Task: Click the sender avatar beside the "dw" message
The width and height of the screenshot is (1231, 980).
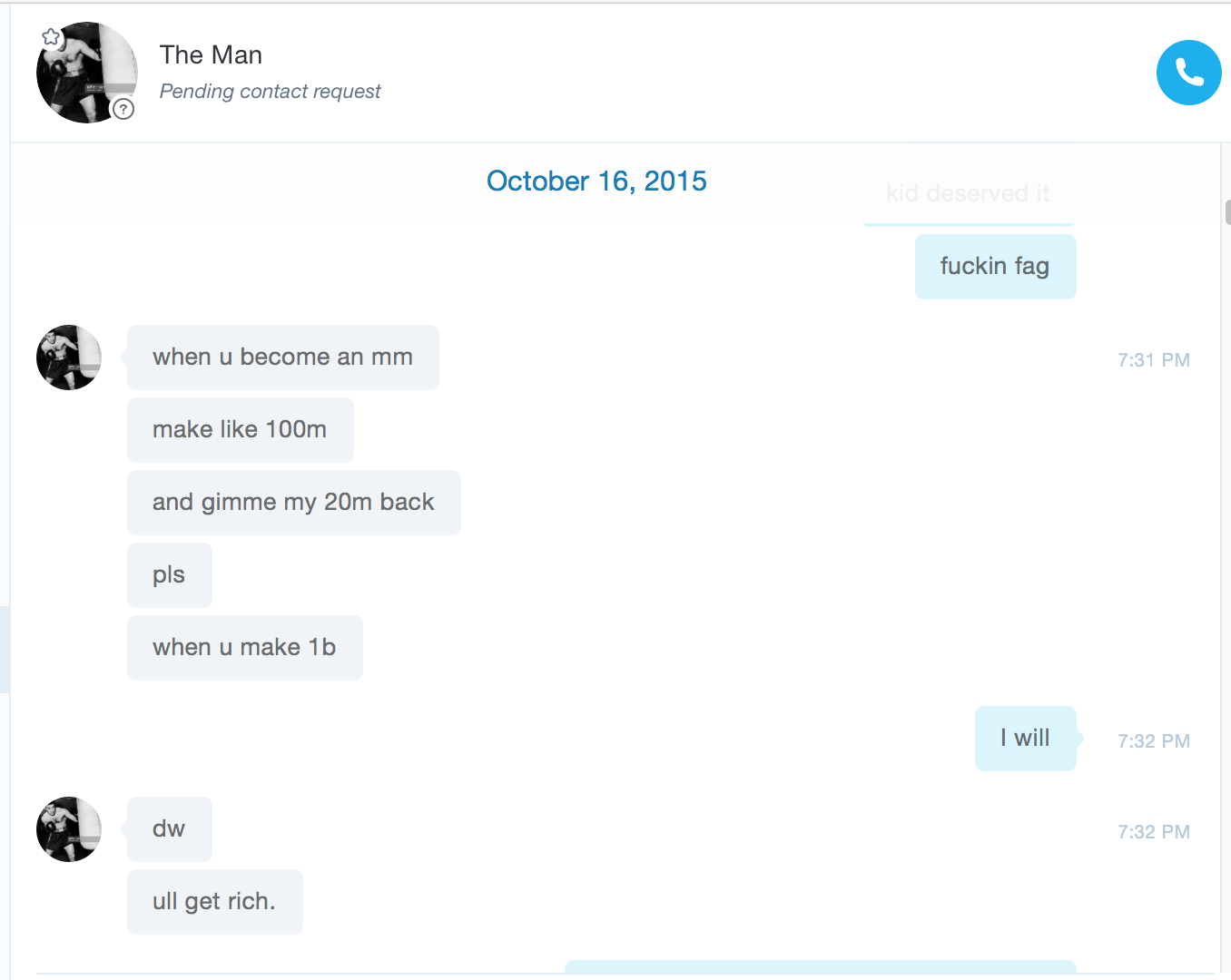Action: [69, 829]
